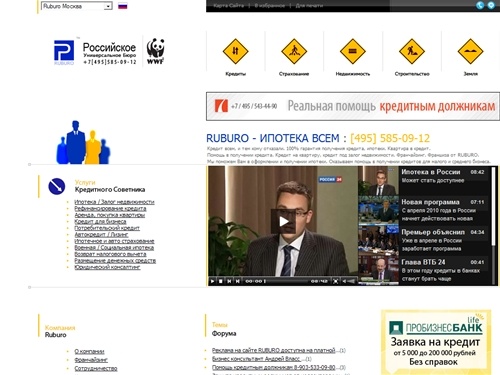
Task: Click the Для печати print link
Action: click(309, 6)
